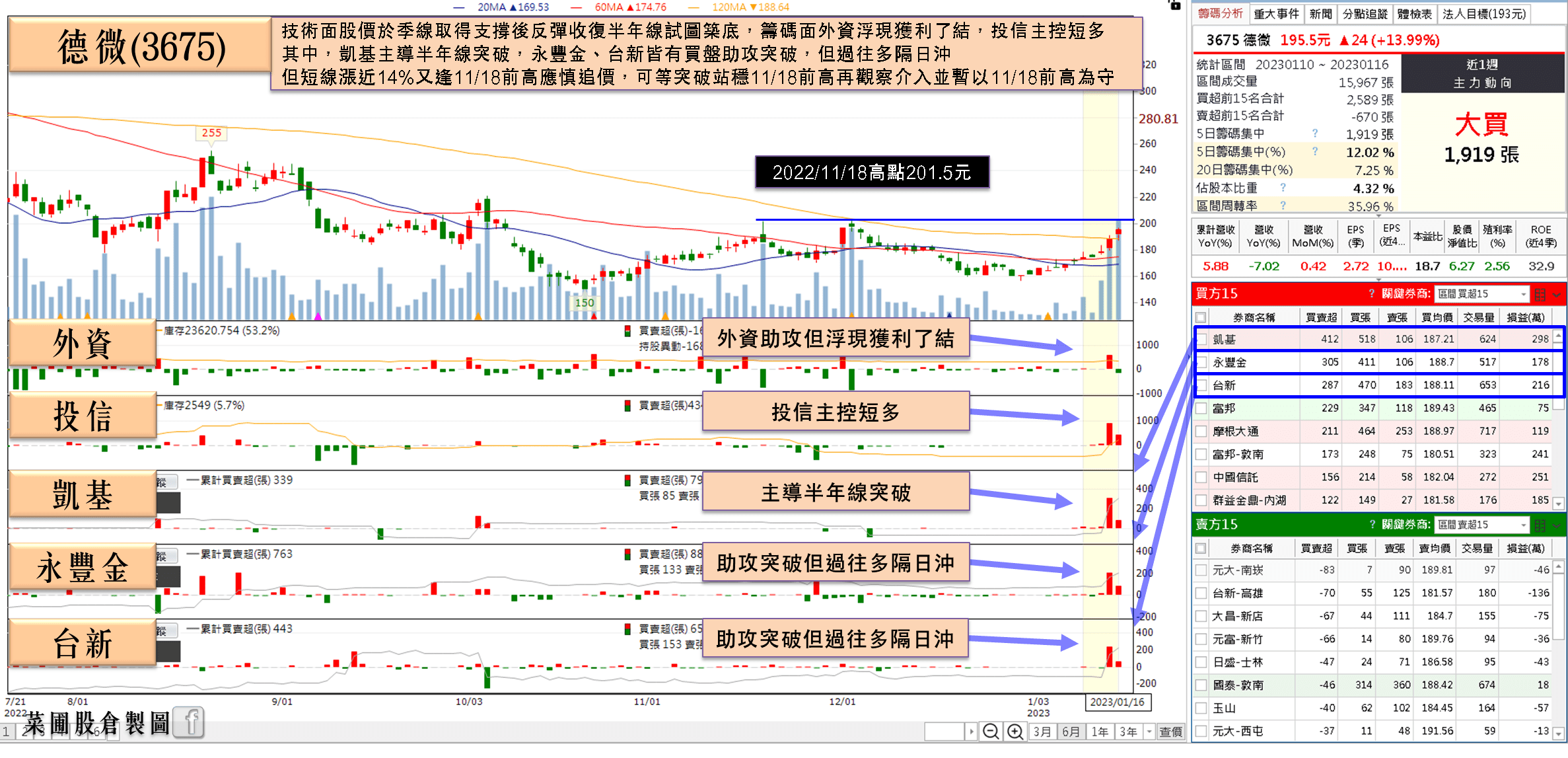Open help icon in 賣方15 header
The height and width of the screenshot is (758, 1568).
1372,525
